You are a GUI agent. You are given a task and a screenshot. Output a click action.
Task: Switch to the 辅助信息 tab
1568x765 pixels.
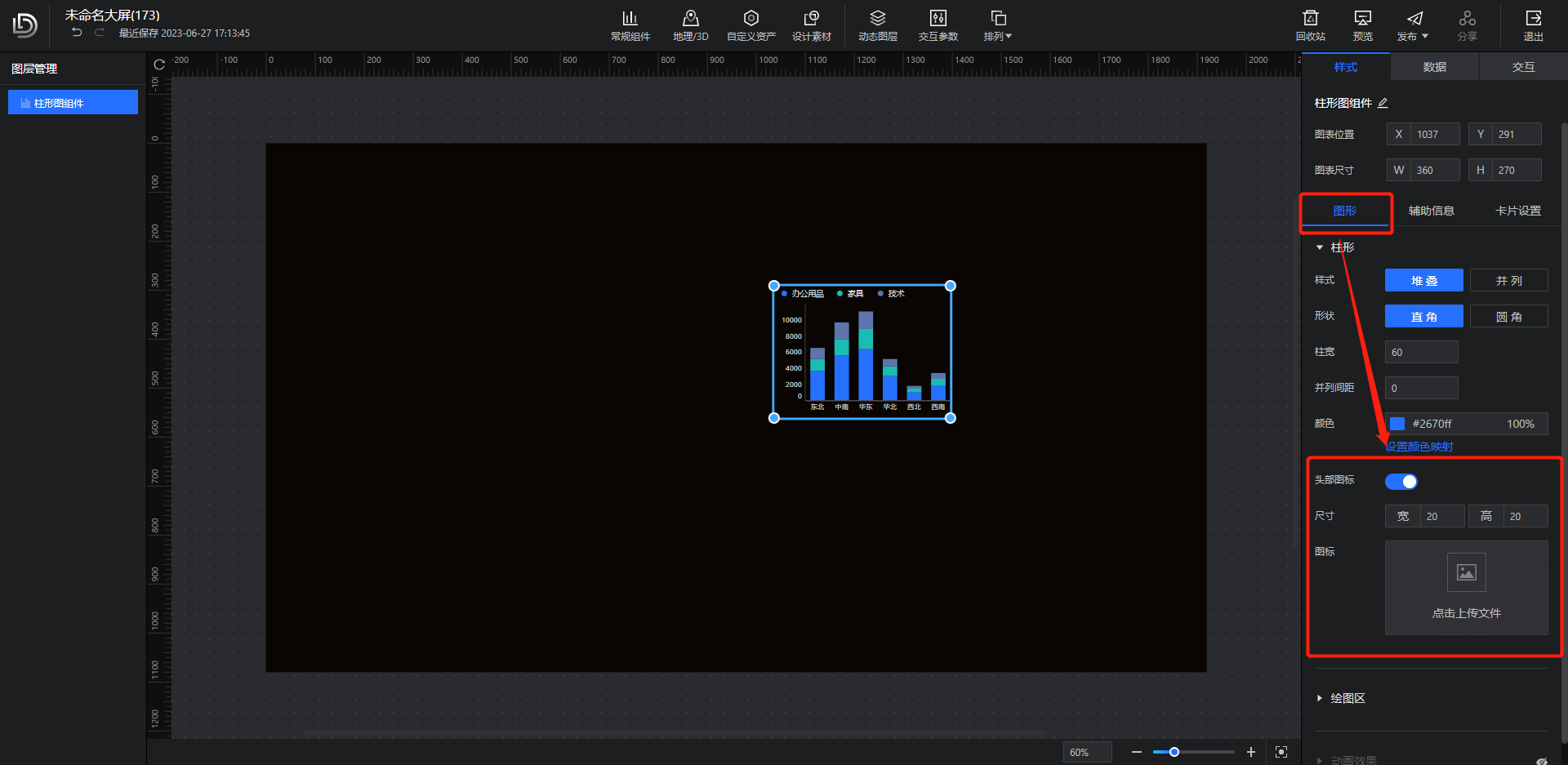[x=1431, y=211]
